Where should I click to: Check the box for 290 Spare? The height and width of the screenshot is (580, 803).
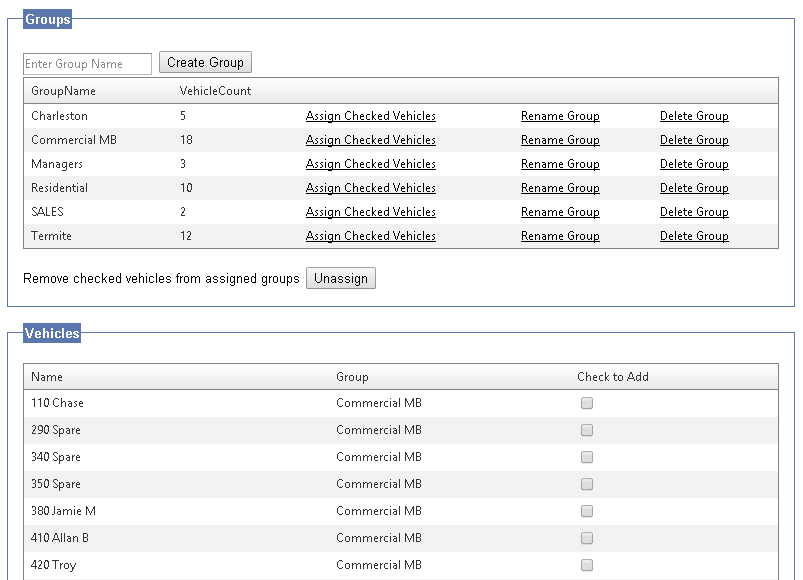[x=587, y=430]
